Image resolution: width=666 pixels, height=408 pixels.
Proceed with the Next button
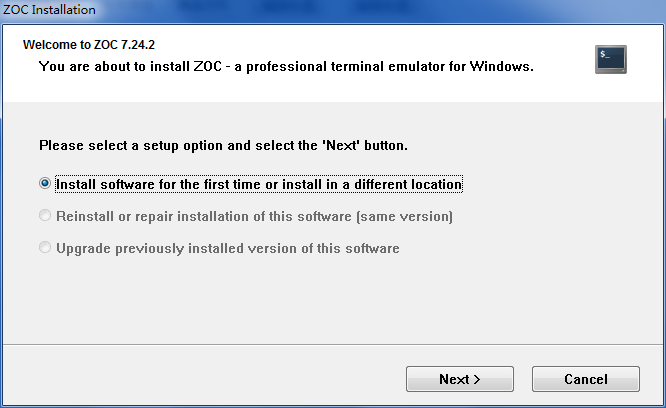[460, 379]
